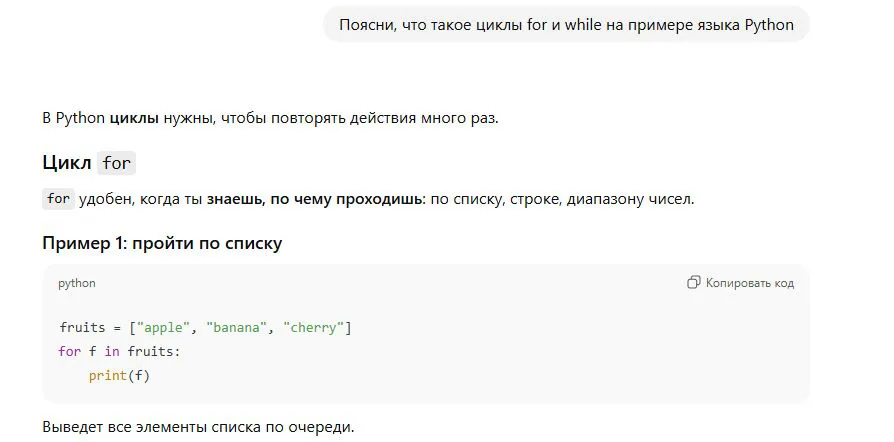
Task: Click the "Цикл for" heading
Action: 88,163
